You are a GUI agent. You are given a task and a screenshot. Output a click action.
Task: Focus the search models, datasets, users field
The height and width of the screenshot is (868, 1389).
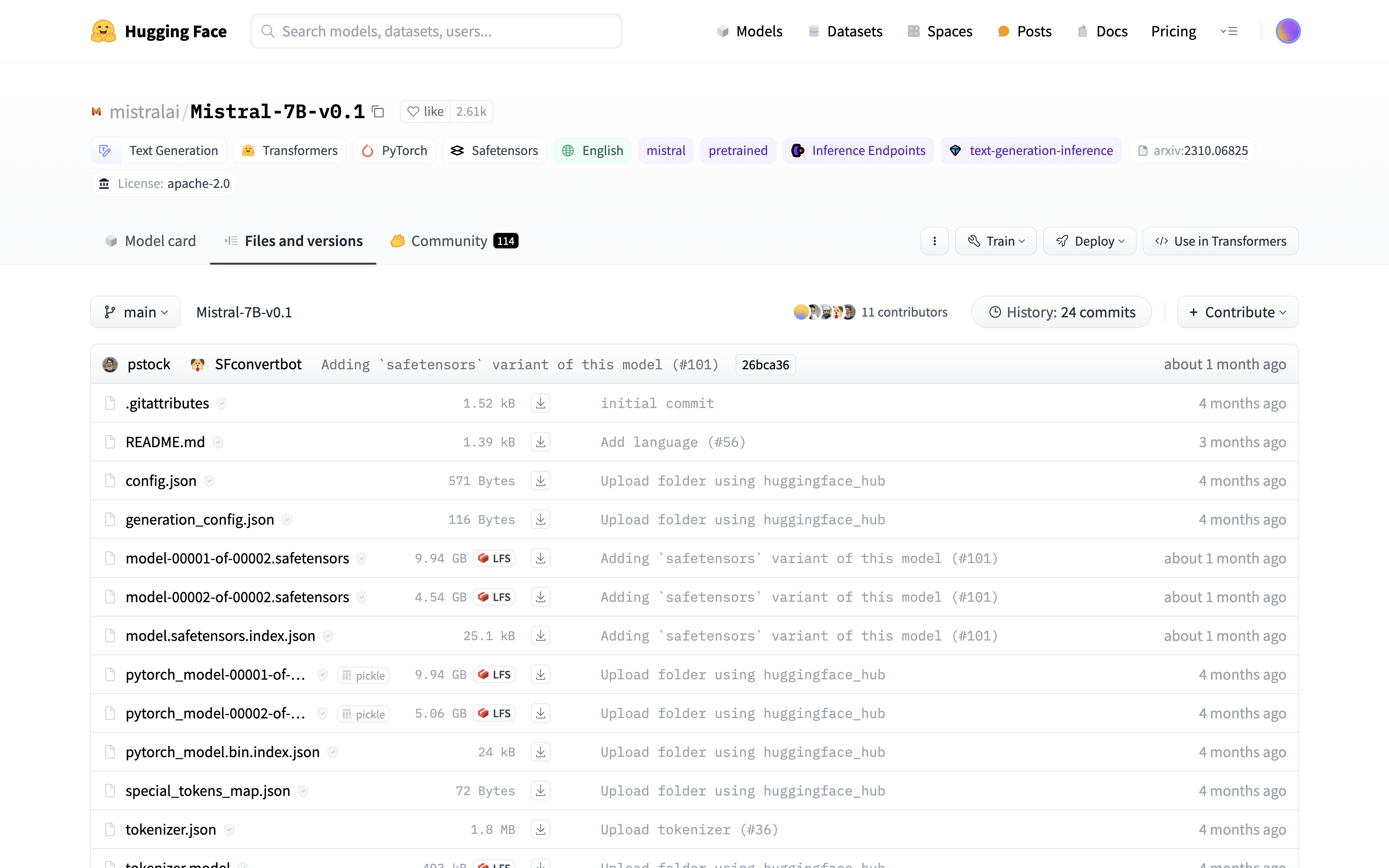tap(436, 31)
